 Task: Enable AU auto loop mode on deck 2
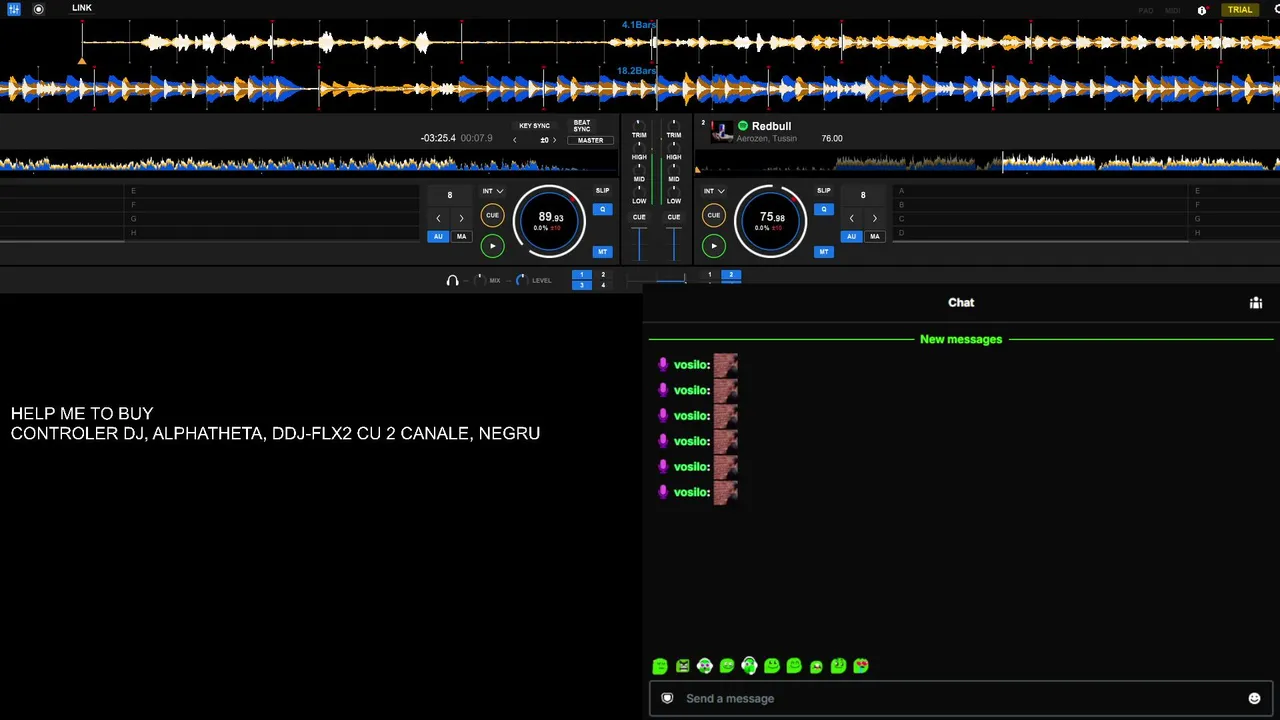tap(851, 237)
